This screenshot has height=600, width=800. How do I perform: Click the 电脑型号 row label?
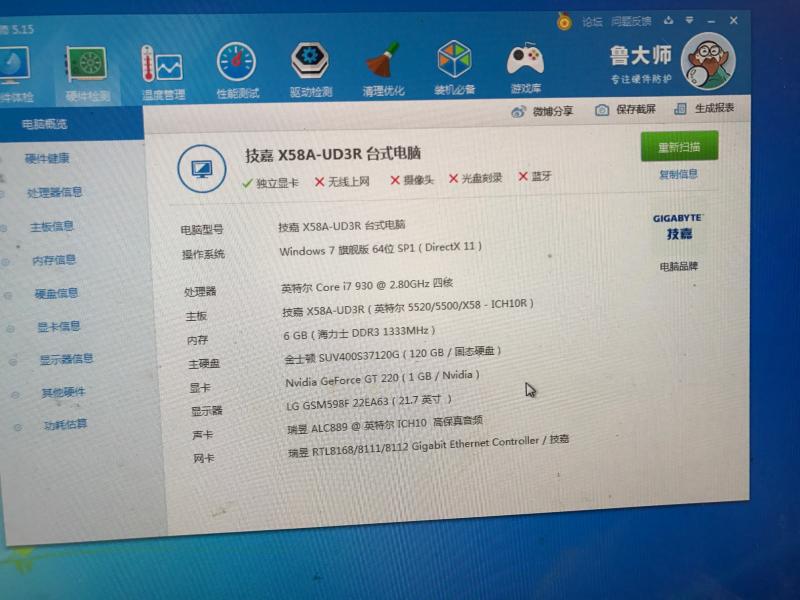pyautogui.click(x=202, y=230)
